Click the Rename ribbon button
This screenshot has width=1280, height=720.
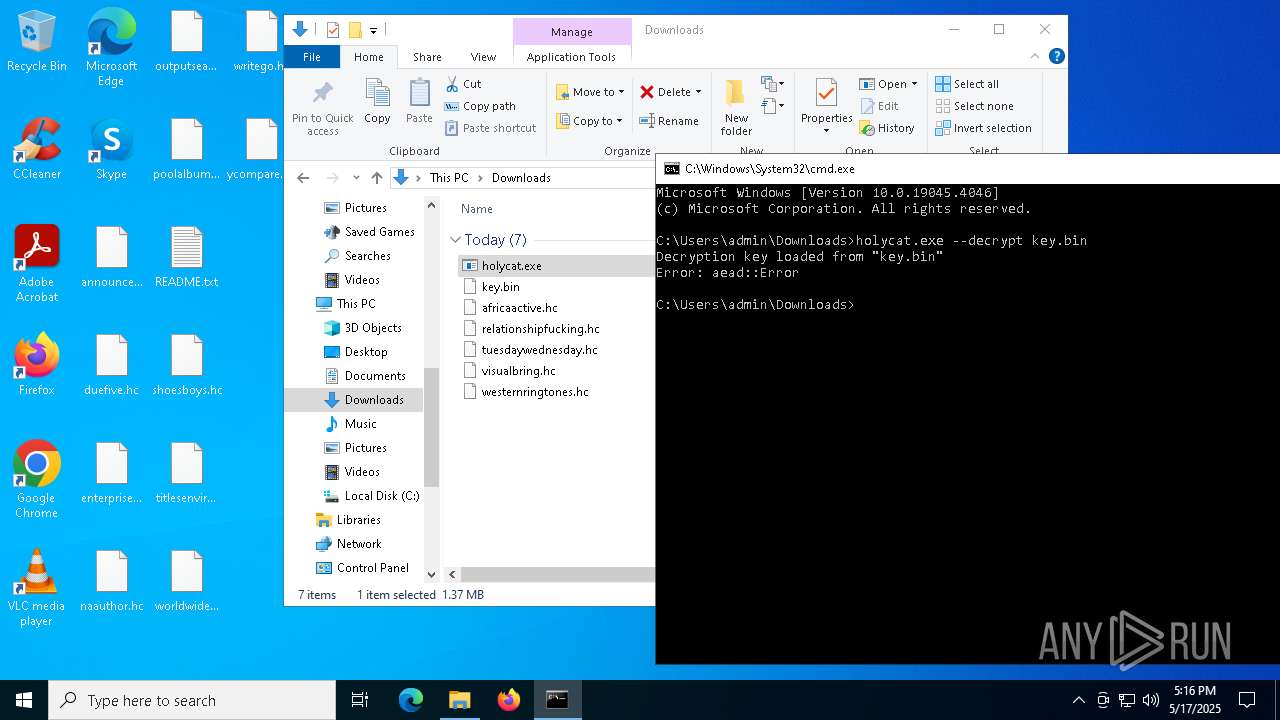click(669, 121)
